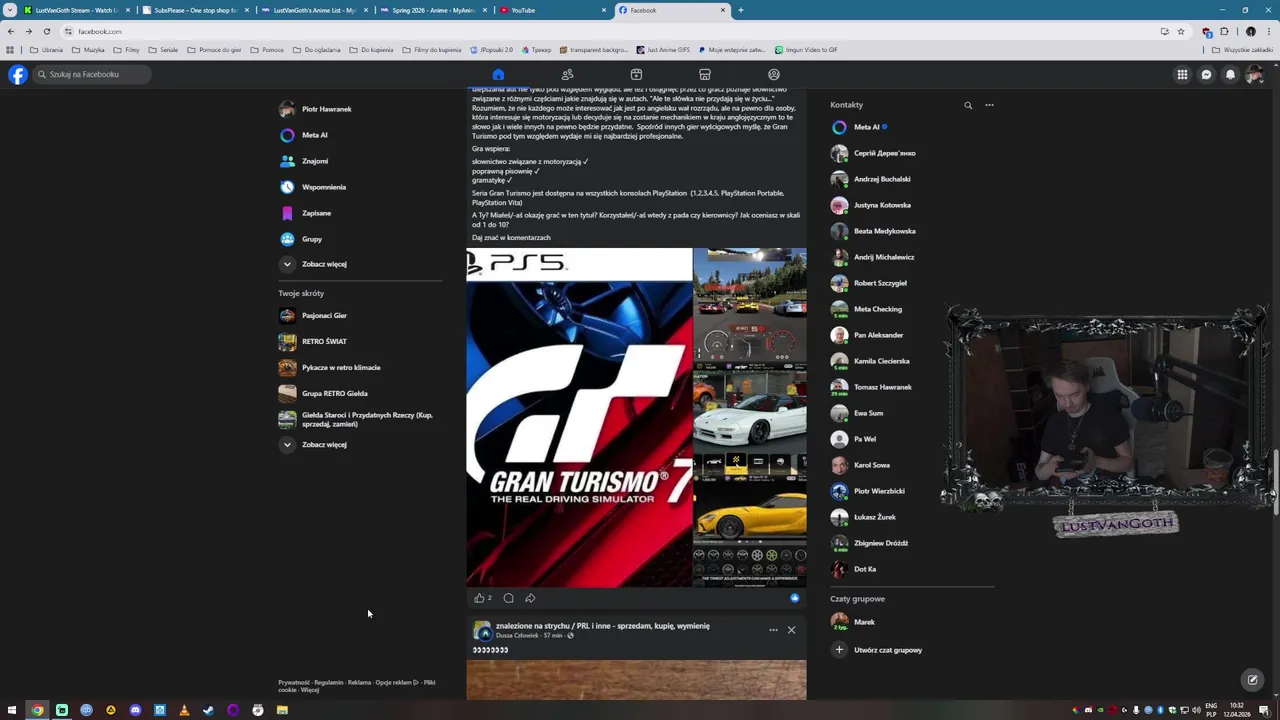The image size is (1280, 720).
Task: Open Chrome extensions puzzle icon
Action: [1224, 31]
